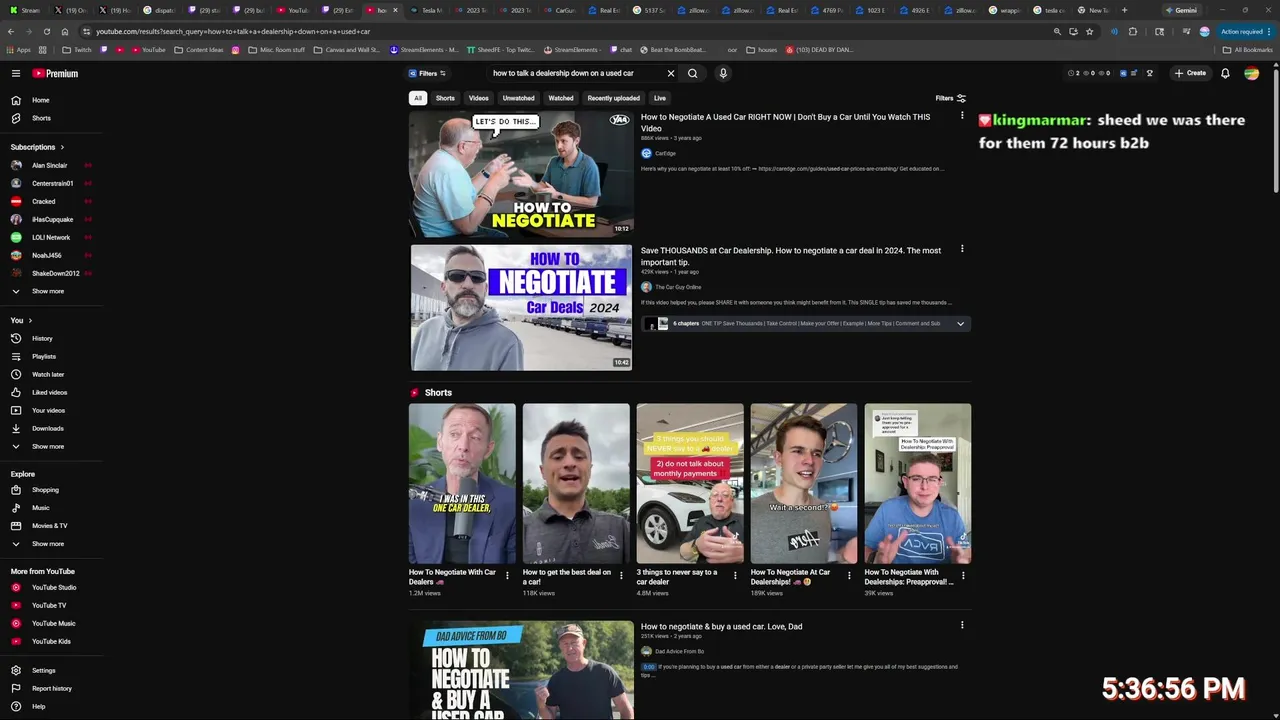The height and width of the screenshot is (720, 1280).
Task: Expand the 6 chapters chevron
Action: (x=960, y=324)
